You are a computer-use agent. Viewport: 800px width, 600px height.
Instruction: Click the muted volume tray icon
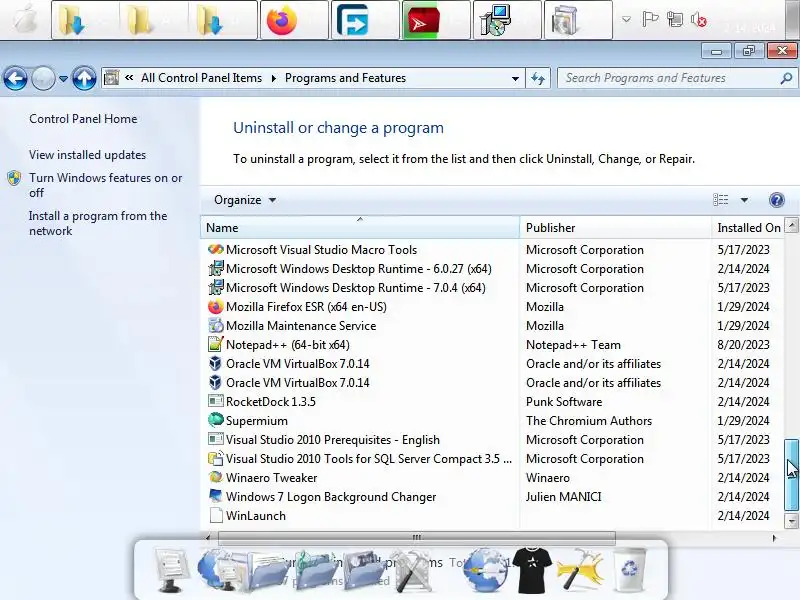pos(698,20)
